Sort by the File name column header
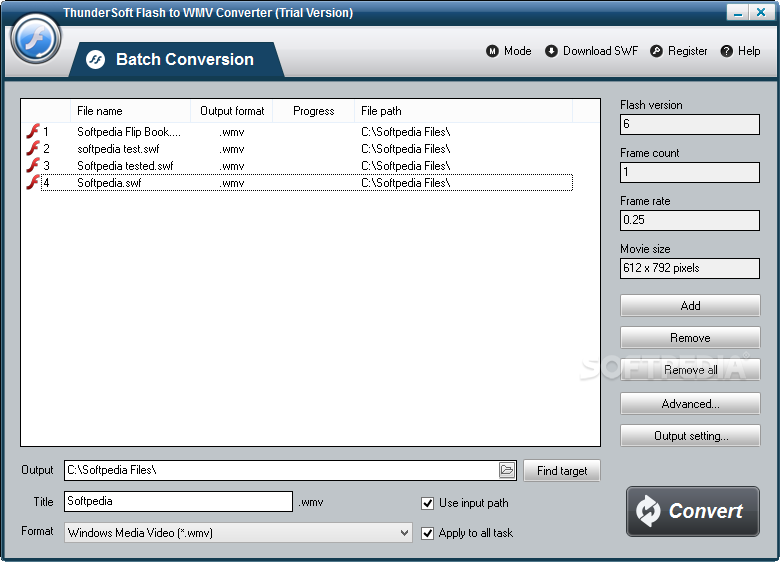The height and width of the screenshot is (562, 780). pyautogui.click(x=130, y=111)
